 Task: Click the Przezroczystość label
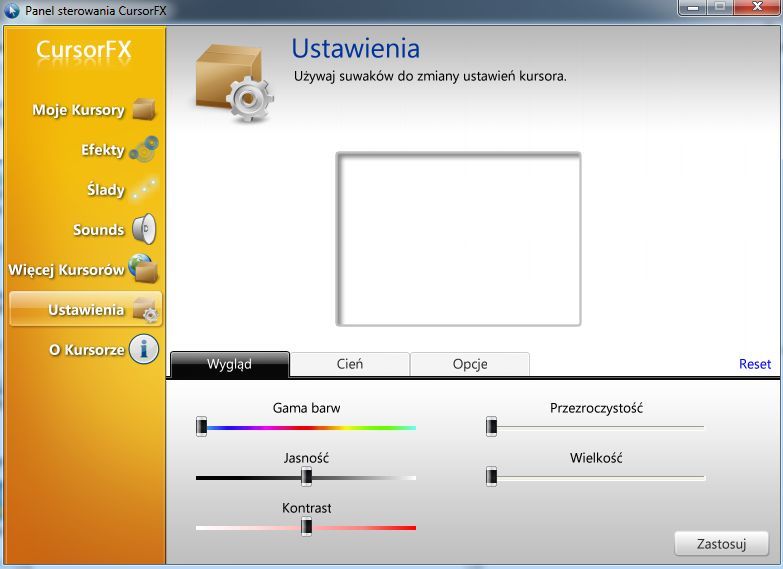(x=596, y=408)
